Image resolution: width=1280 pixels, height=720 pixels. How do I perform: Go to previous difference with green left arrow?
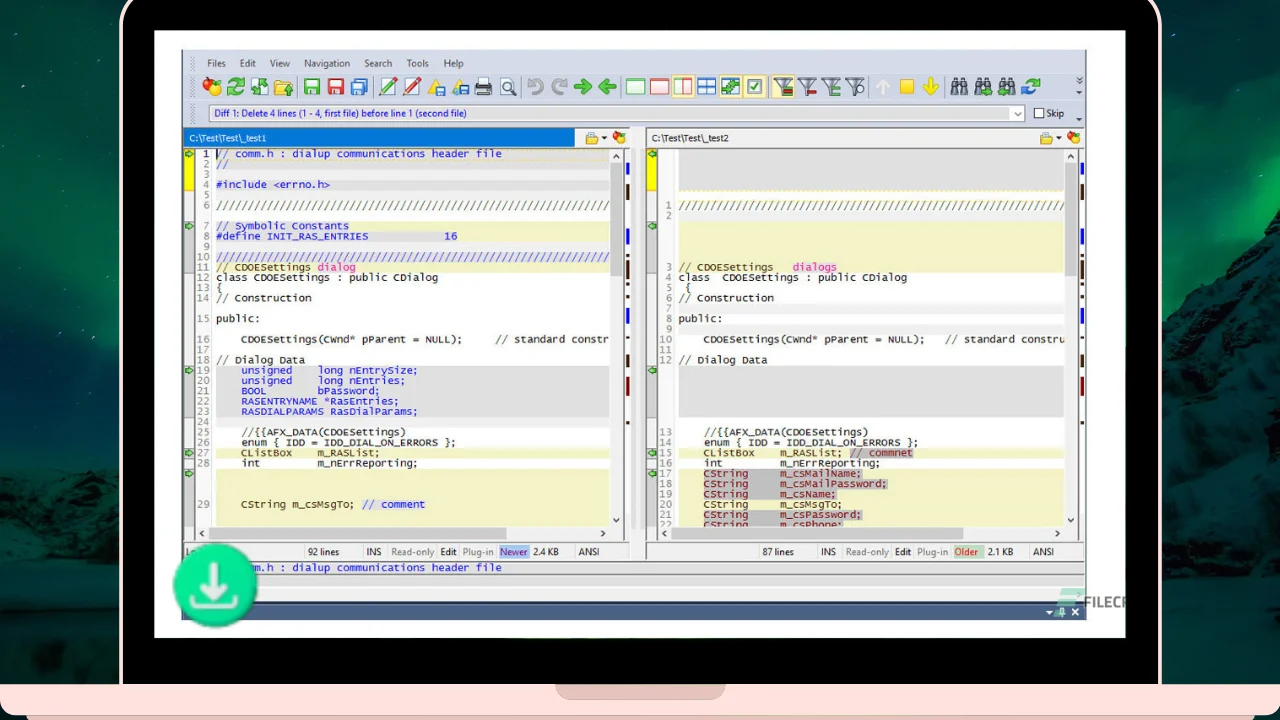(x=607, y=87)
